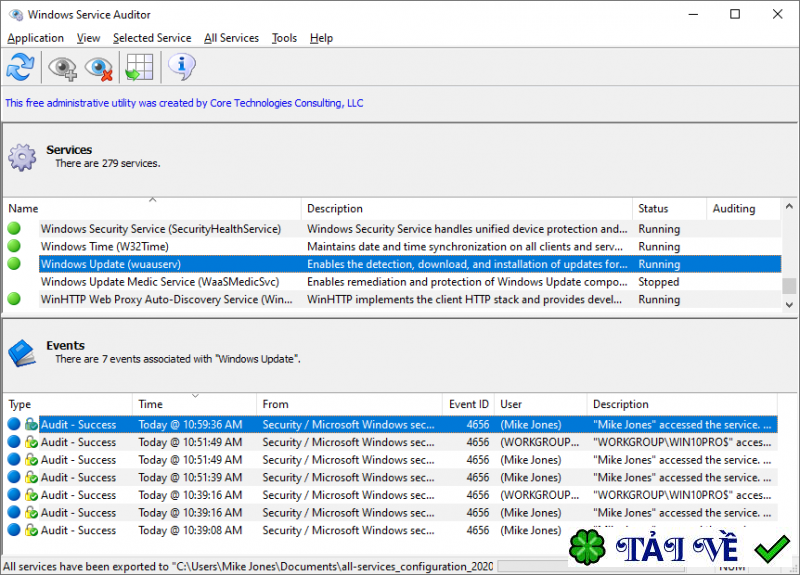The width and height of the screenshot is (800, 575).
Task: Click the Core Technologies Consulting credit link
Action: tap(184, 103)
